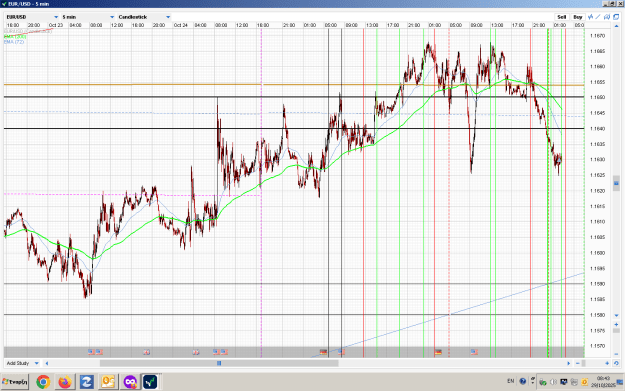Screen dimensions: 625x391
Task: Click the 1.1640 price axis label
Action: pos(597,129)
